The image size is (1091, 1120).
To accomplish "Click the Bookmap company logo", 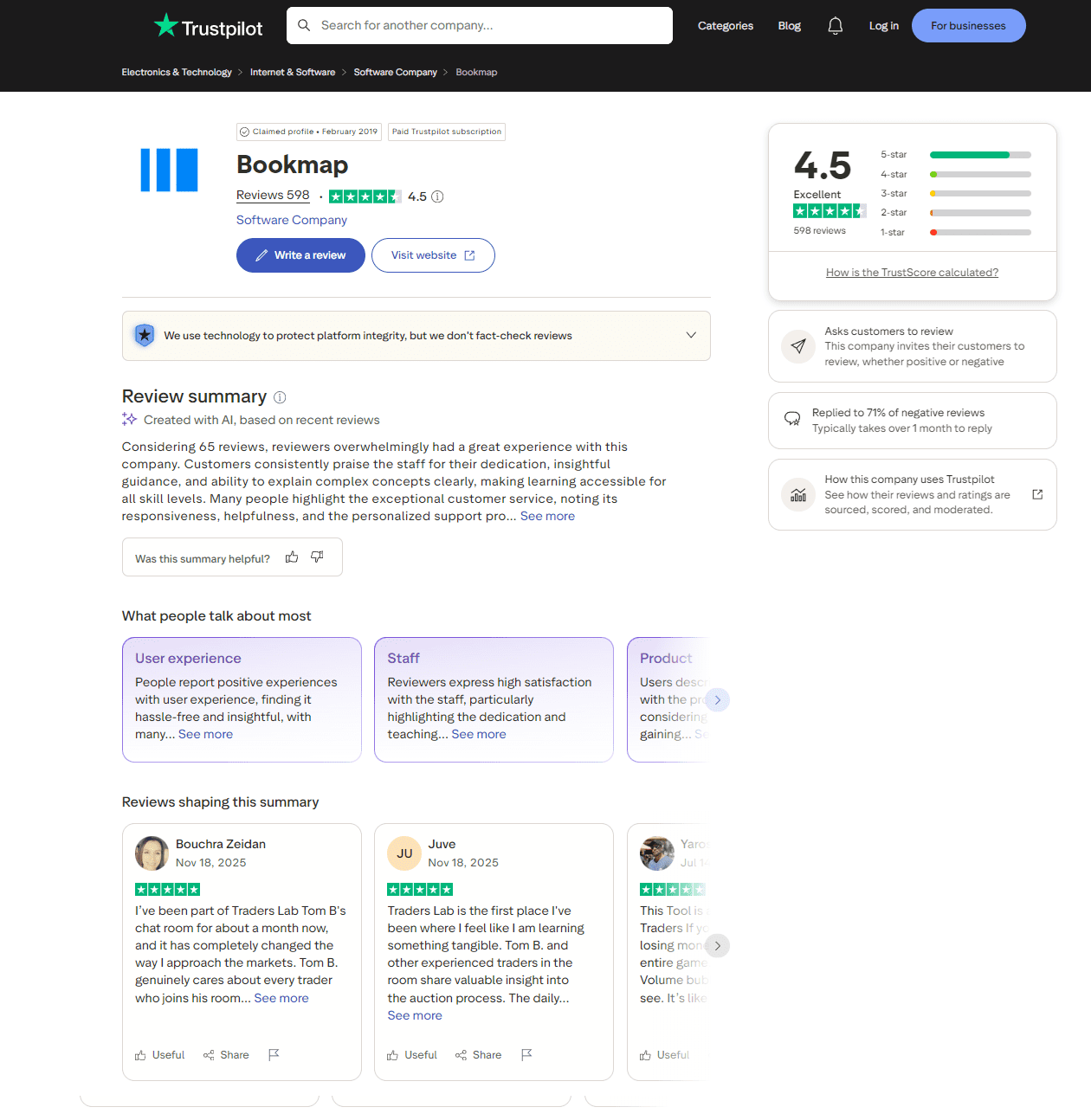I will pyautogui.click(x=169, y=170).
